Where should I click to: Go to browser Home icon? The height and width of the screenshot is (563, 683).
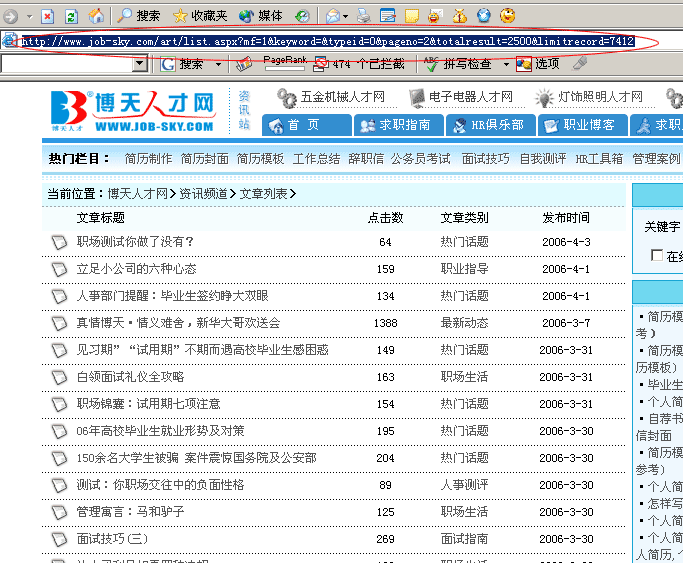point(96,16)
